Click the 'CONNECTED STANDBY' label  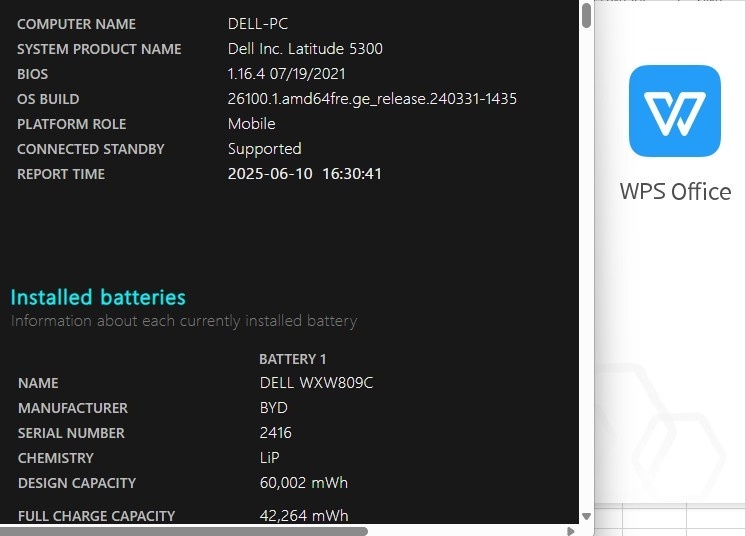pos(91,149)
